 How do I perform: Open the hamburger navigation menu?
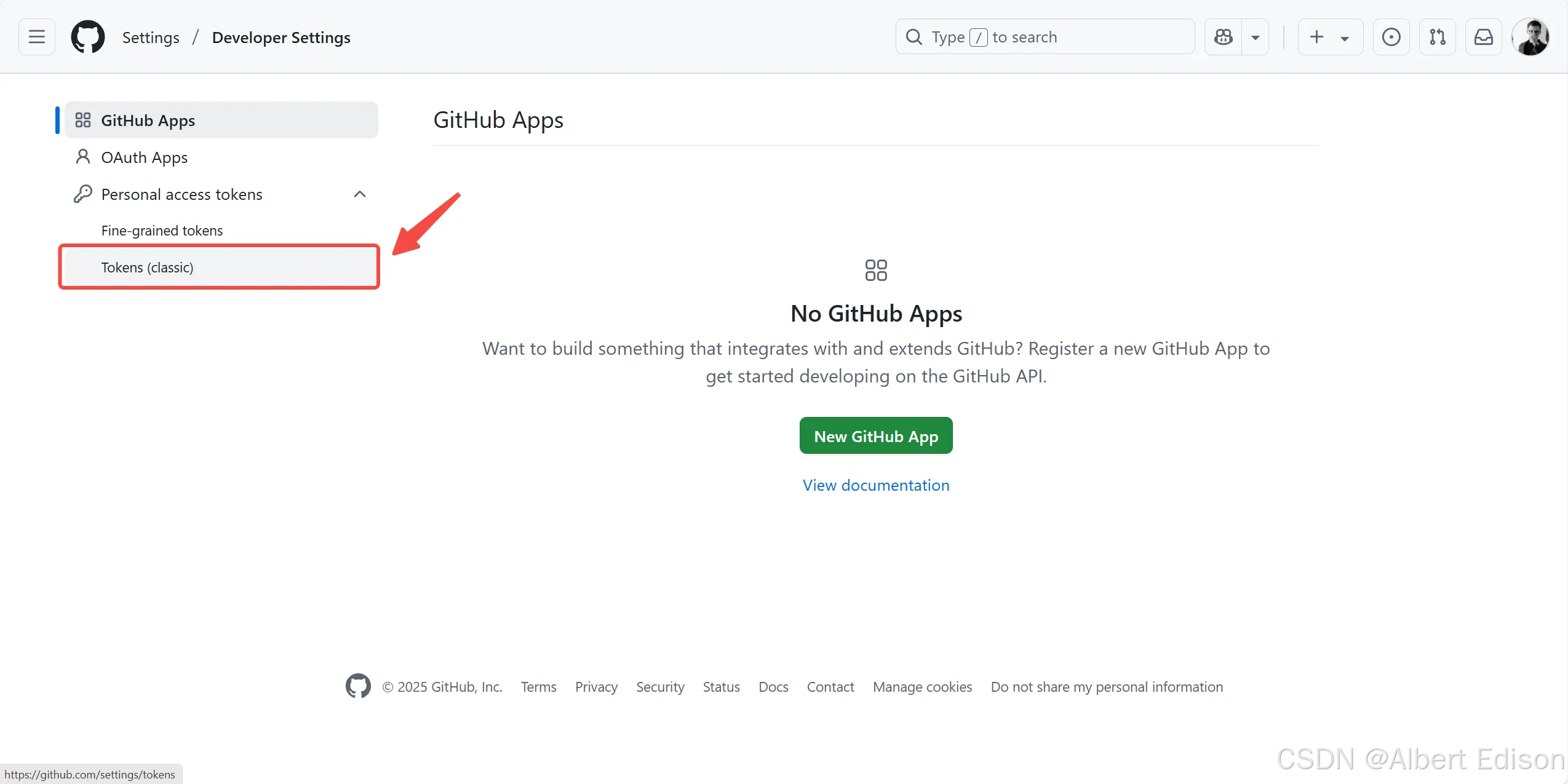pyautogui.click(x=37, y=37)
